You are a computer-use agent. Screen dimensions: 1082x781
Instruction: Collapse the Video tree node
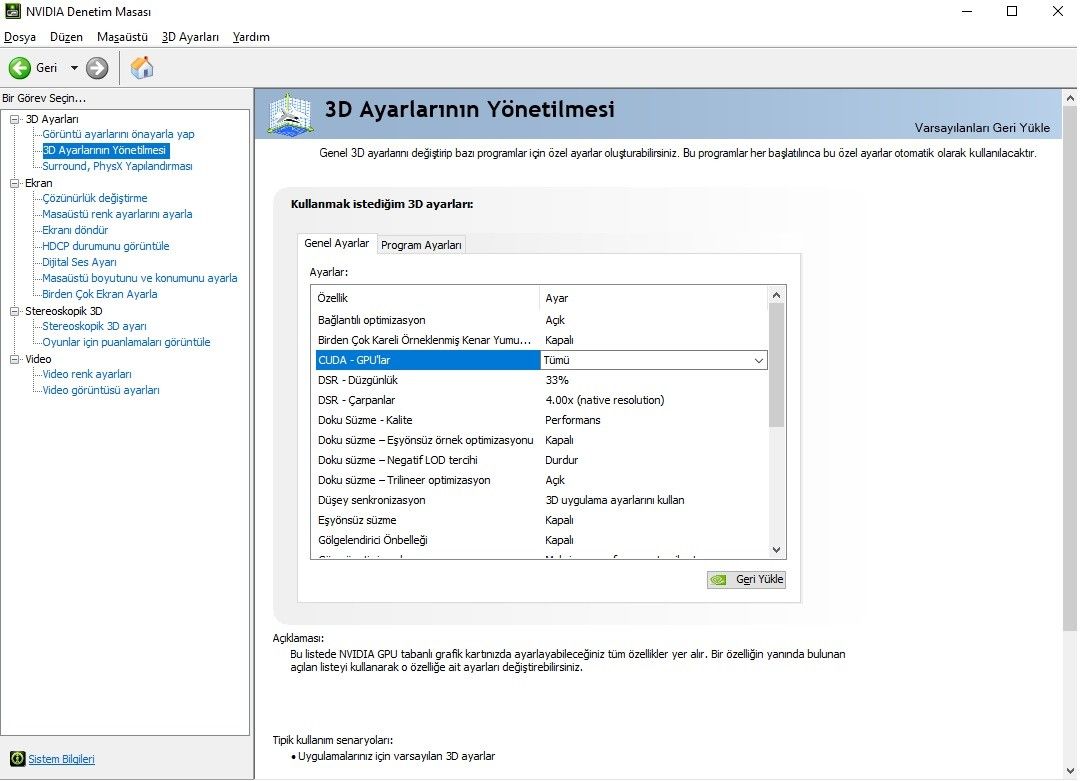coord(14,359)
